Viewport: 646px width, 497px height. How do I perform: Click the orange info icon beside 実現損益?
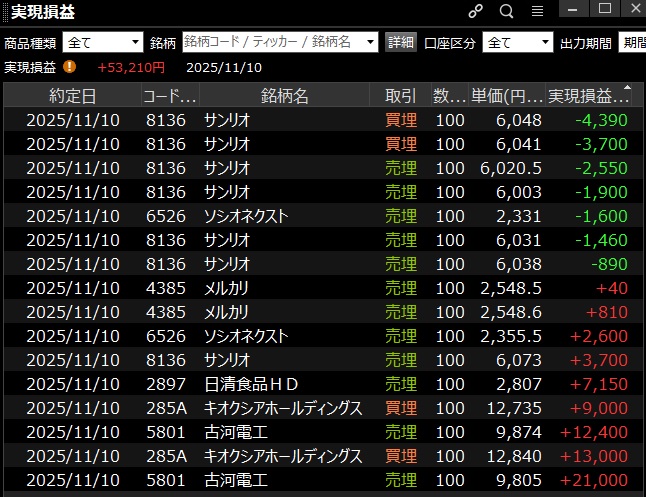coord(69,67)
